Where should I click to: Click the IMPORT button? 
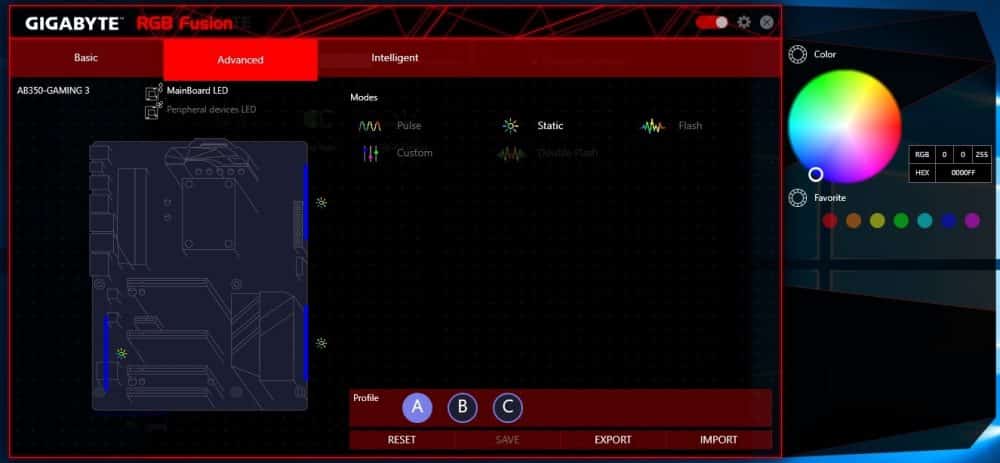[719, 440]
